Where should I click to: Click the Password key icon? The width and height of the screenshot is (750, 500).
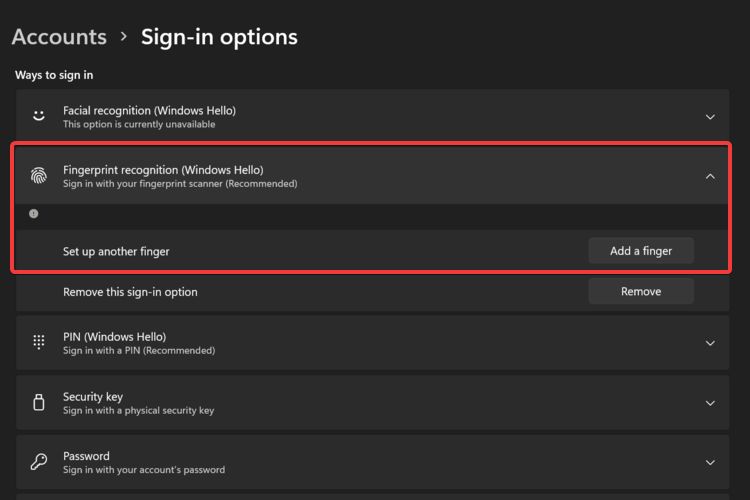(x=39, y=462)
